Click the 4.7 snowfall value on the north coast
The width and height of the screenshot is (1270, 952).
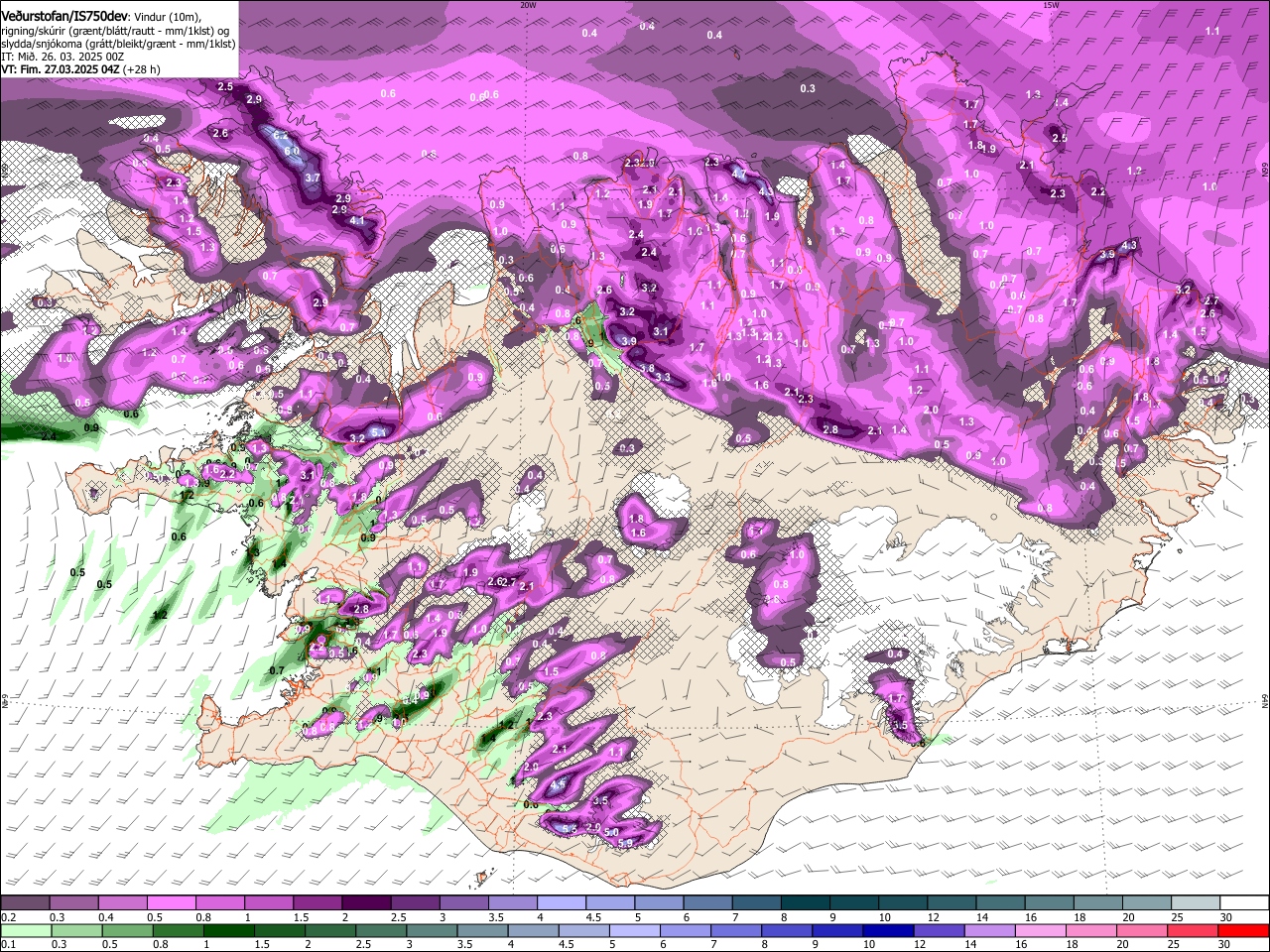click(x=739, y=174)
